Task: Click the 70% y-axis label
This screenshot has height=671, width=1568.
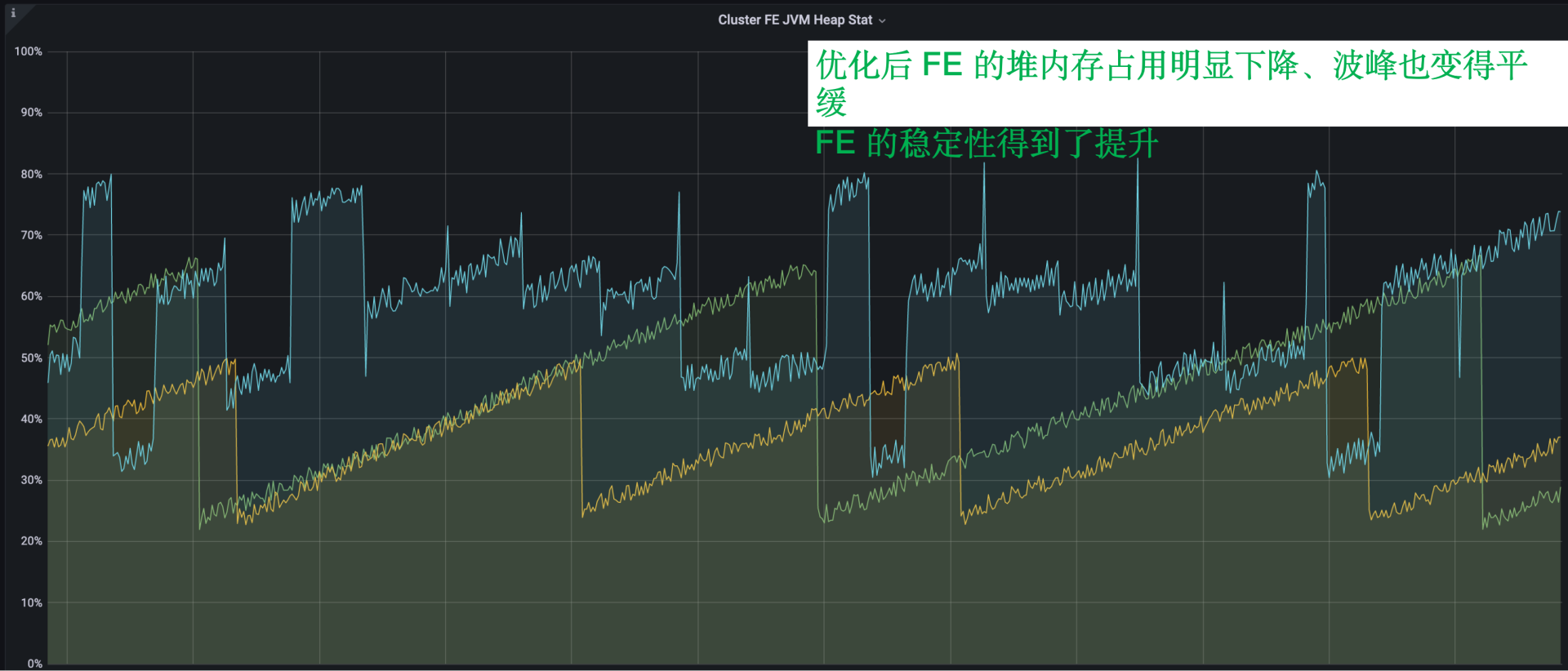Action: click(31, 235)
